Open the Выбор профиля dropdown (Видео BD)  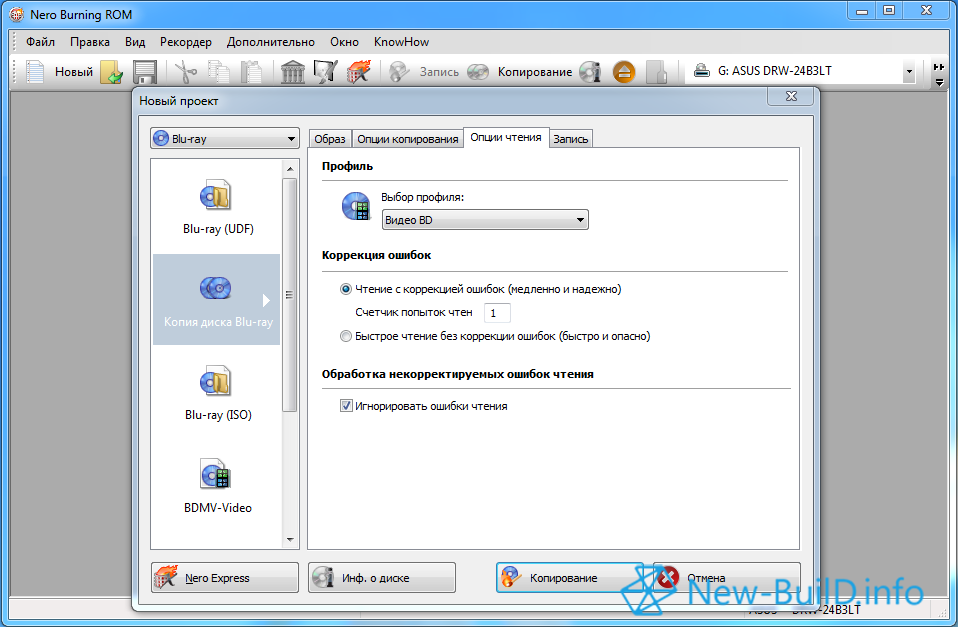click(485, 220)
